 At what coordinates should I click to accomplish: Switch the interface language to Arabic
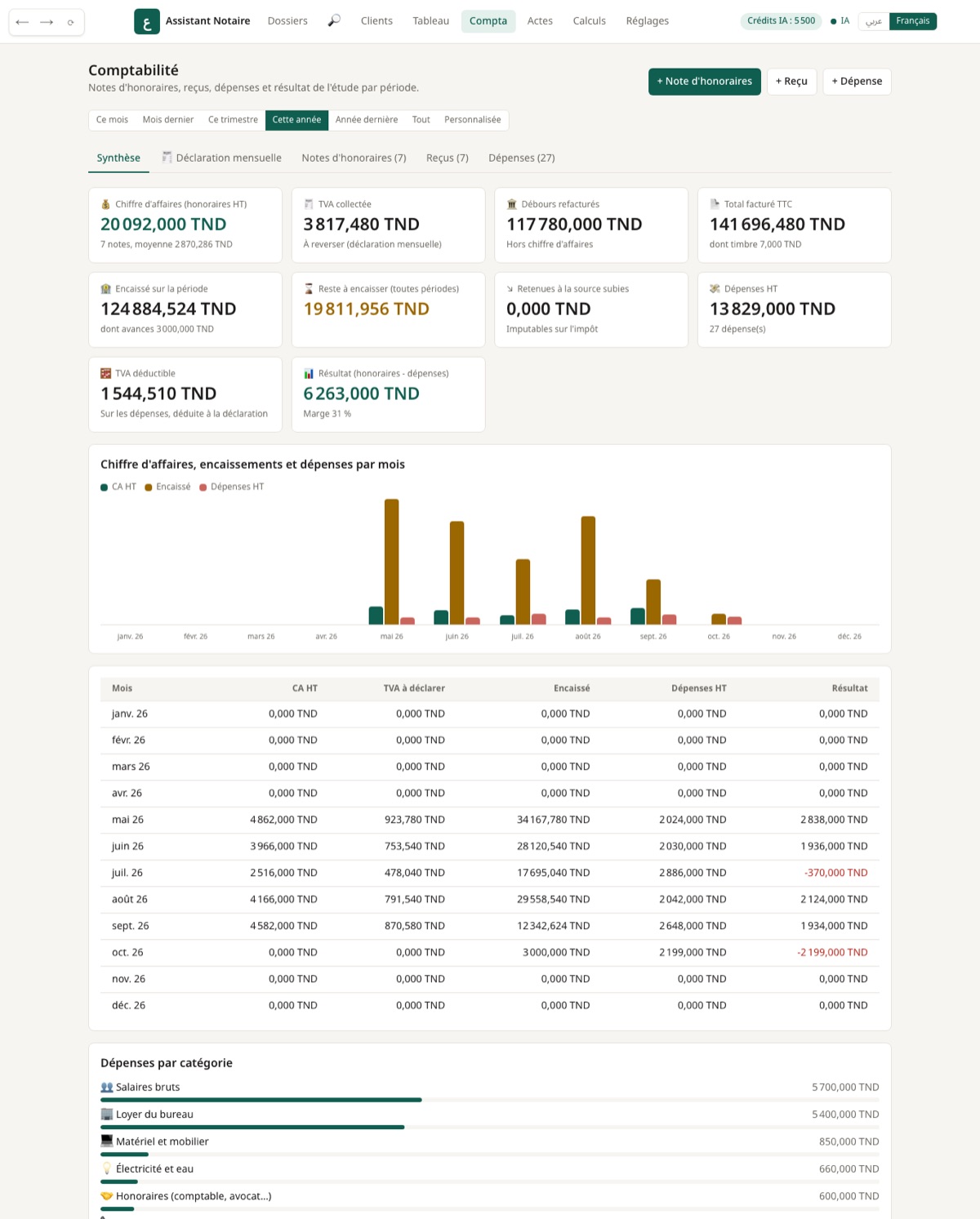click(x=873, y=21)
